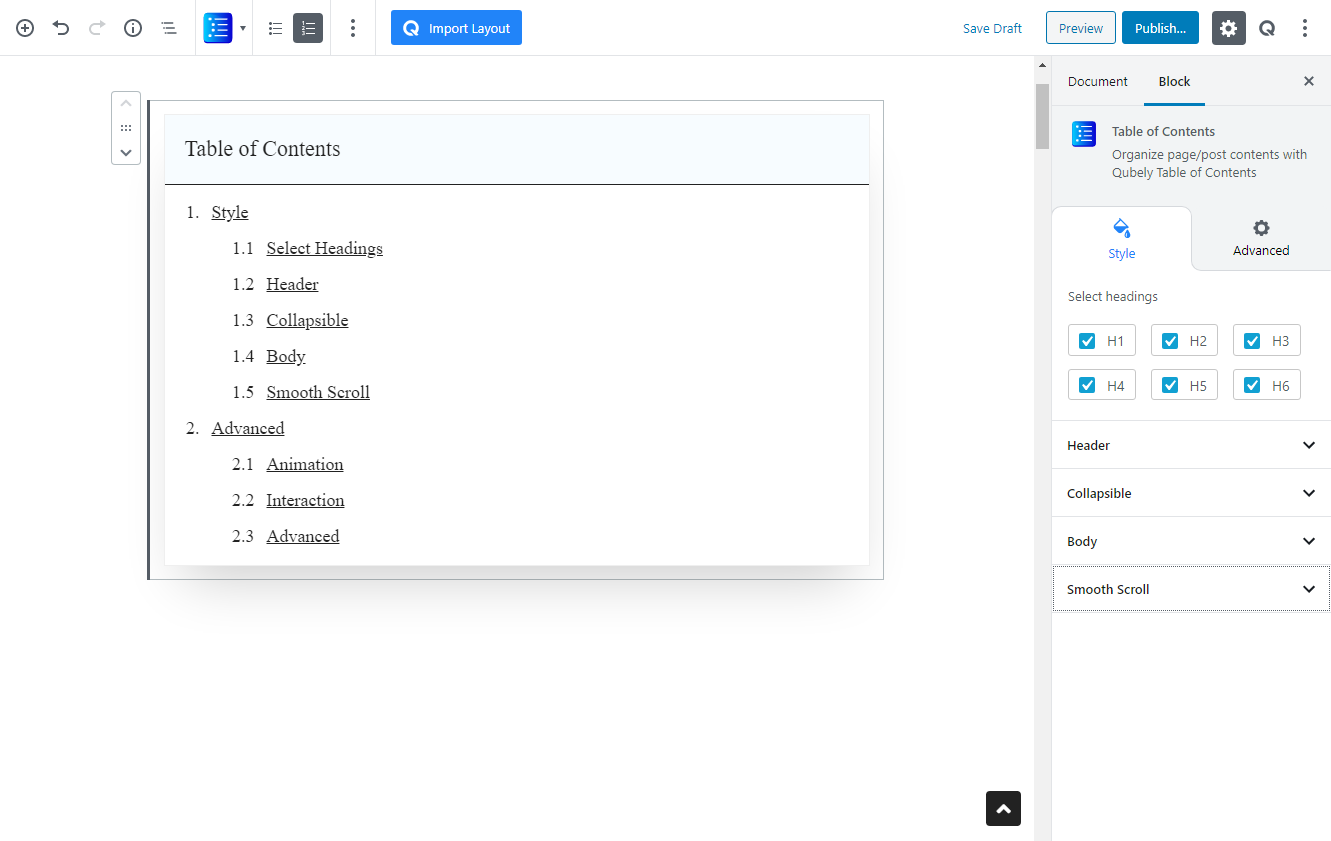Close the settings sidebar
Screen dimensions: 1331x841
[x=1309, y=81]
